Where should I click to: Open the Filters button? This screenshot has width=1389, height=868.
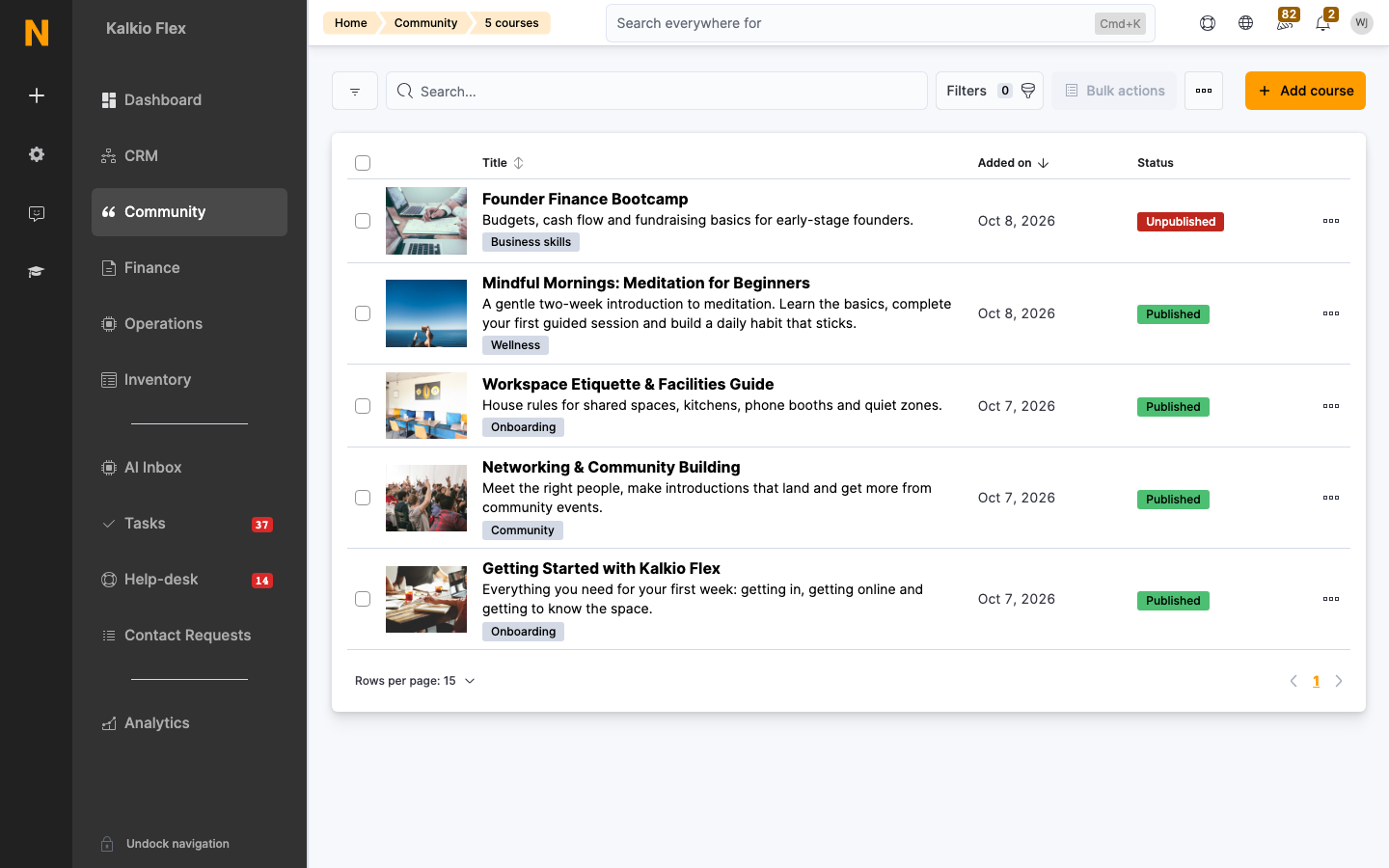(990, 91)
